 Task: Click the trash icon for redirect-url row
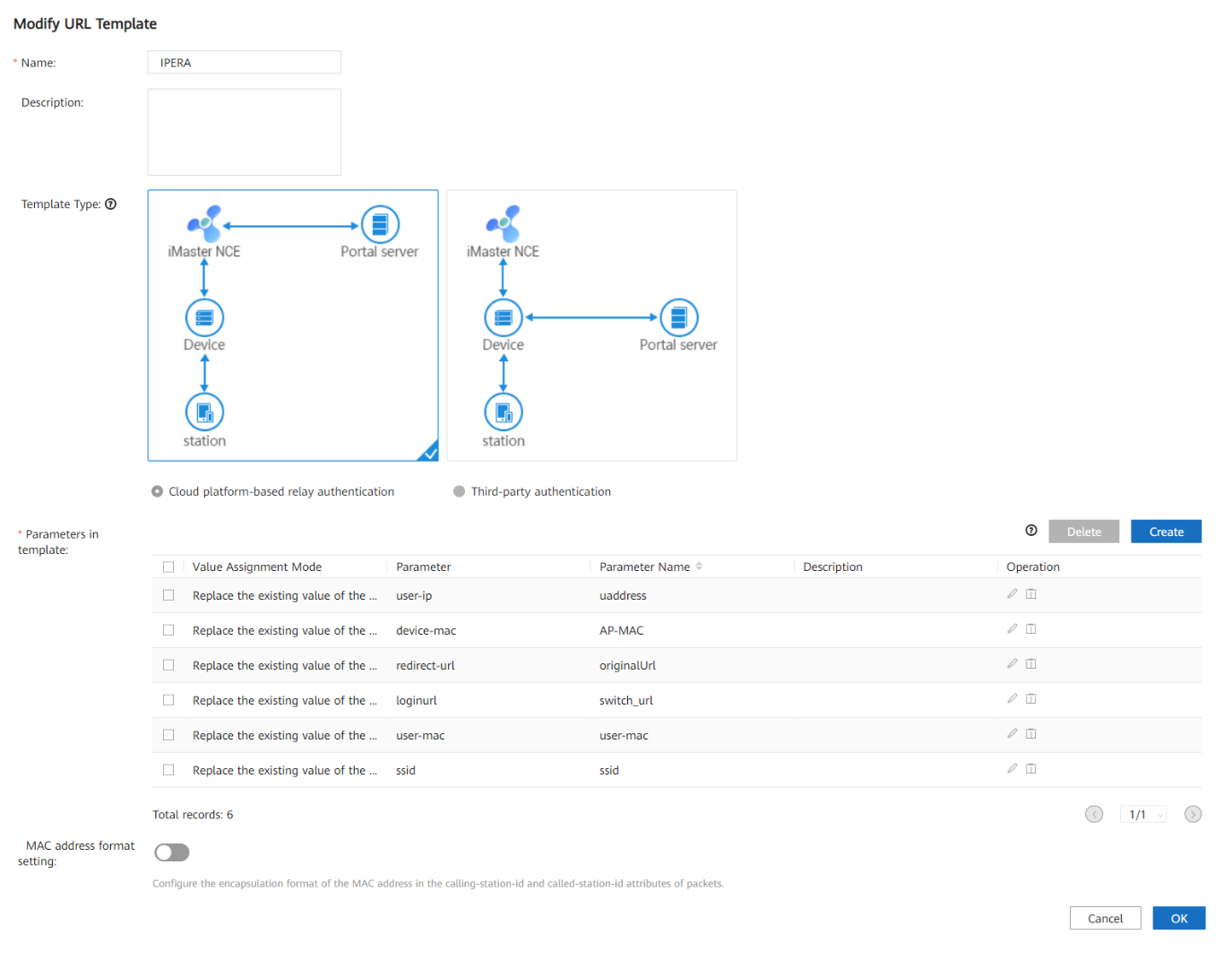[1031, 664]
